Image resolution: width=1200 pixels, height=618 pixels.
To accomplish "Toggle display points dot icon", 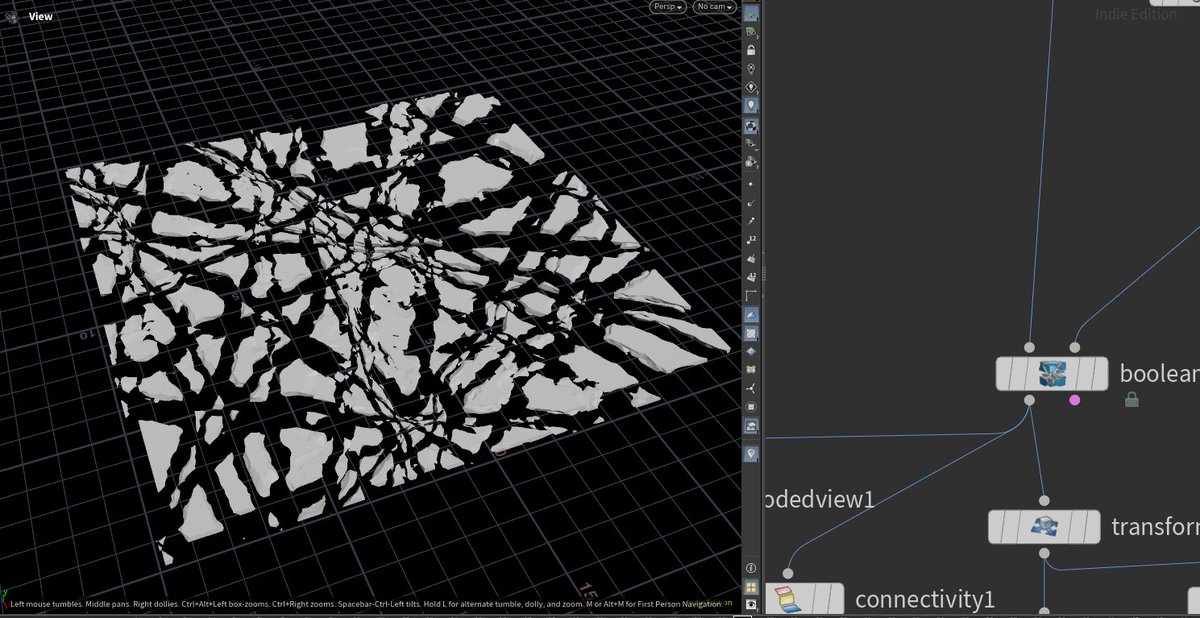I will [x=751, y=184].
